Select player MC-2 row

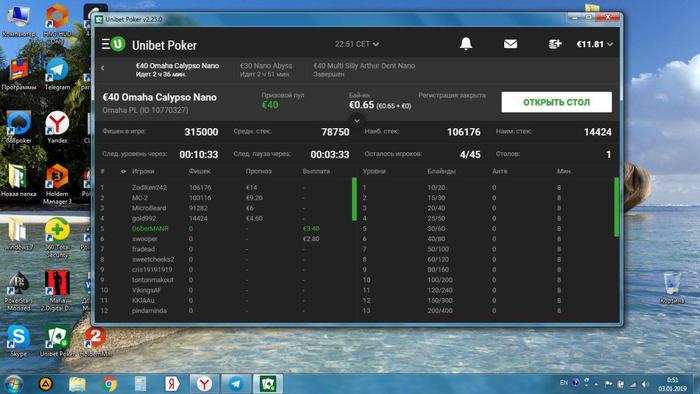[223, 198]
